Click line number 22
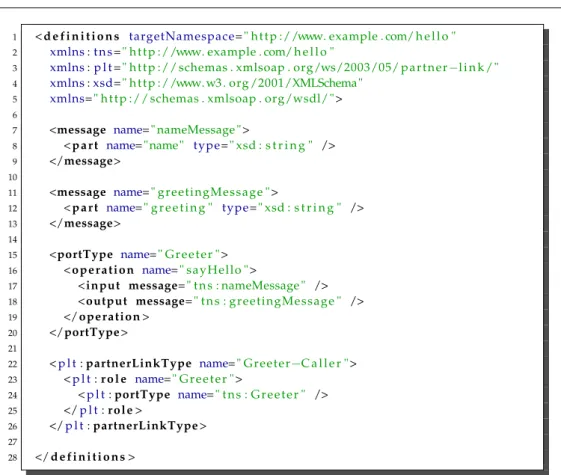The image size is (561, 475). [13, 364]
